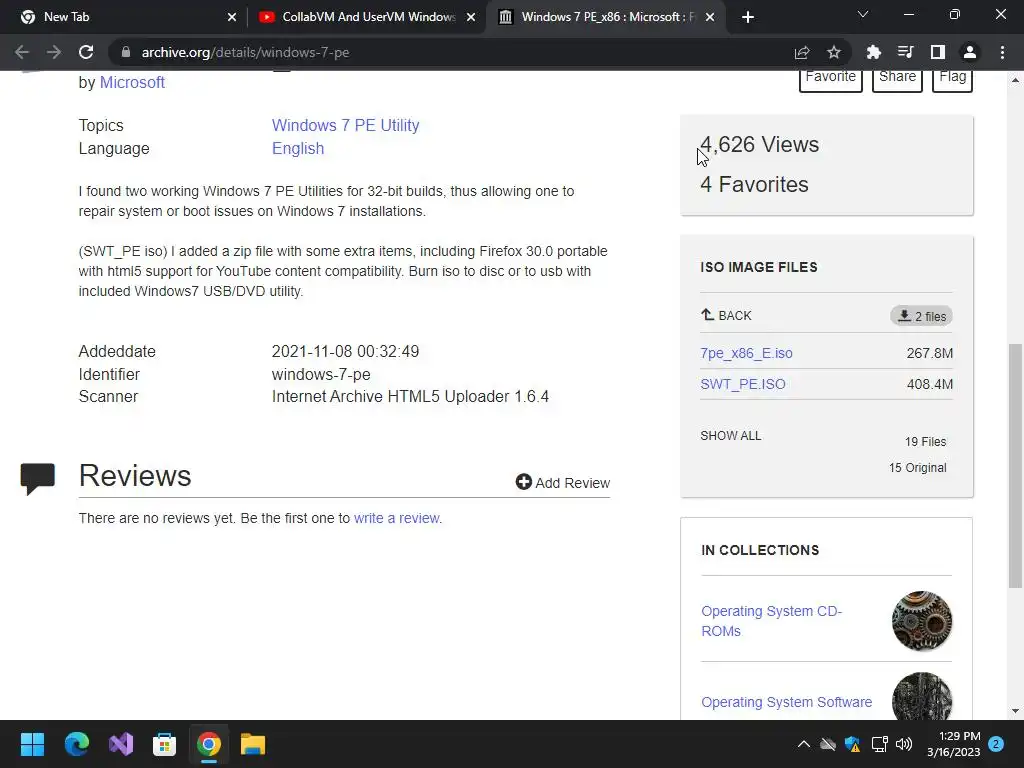
Task: Click scrollbar down arrow
Action: coord(1015,711)
